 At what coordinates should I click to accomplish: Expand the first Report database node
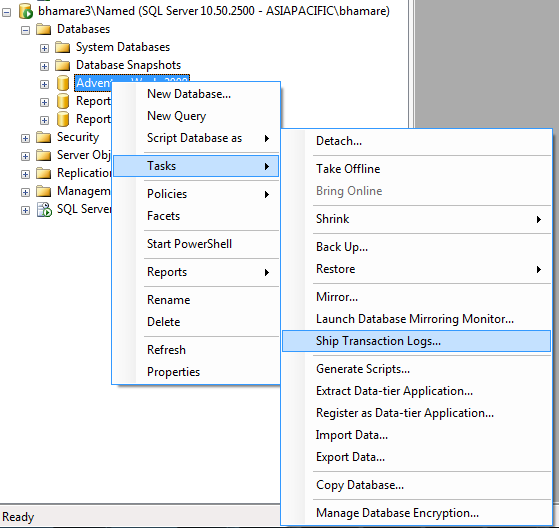point(44,102)
